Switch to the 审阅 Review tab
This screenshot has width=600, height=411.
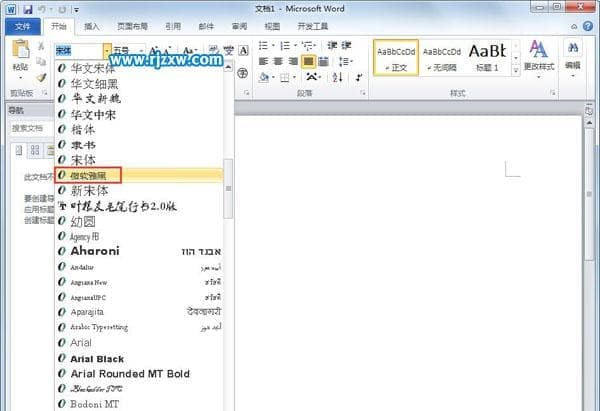click(x=239, y=26)
